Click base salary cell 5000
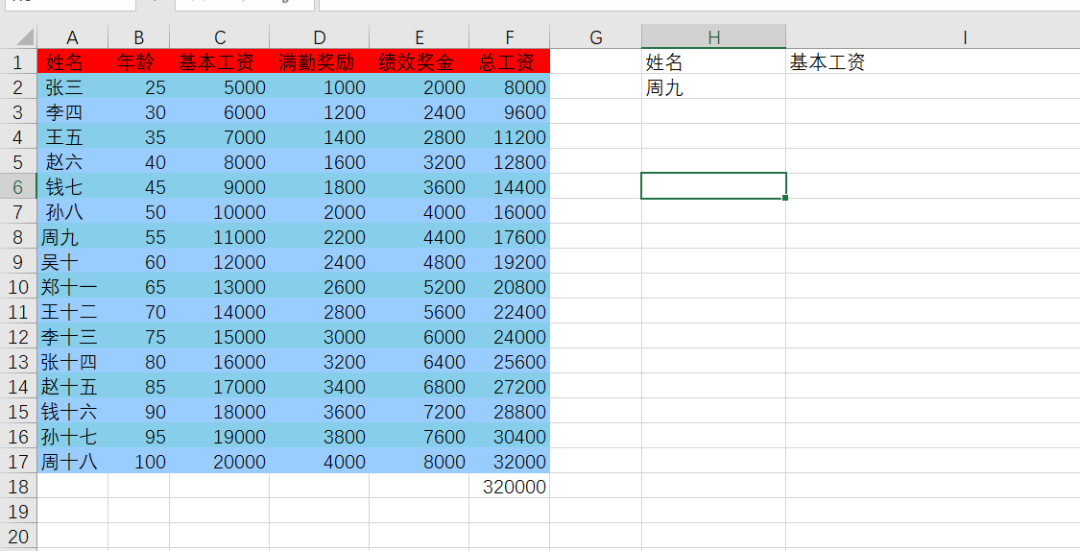This screenshot has height=551, width=1080. point(220,87)
